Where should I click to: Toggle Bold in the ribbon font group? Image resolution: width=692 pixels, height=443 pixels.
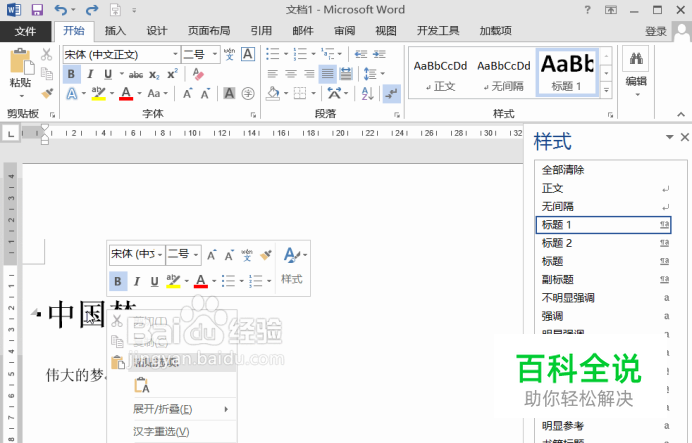tap(71, 74)
